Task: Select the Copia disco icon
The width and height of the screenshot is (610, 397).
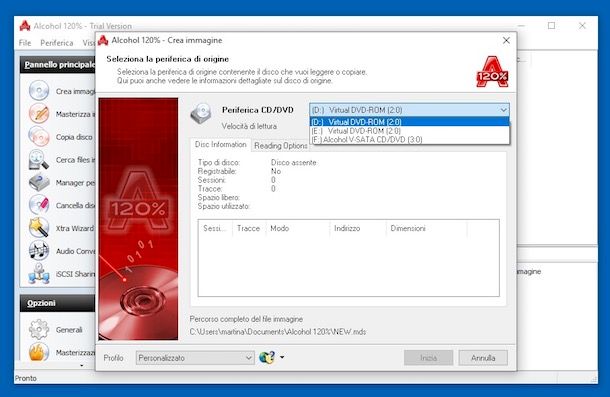Action: [39, 137]
